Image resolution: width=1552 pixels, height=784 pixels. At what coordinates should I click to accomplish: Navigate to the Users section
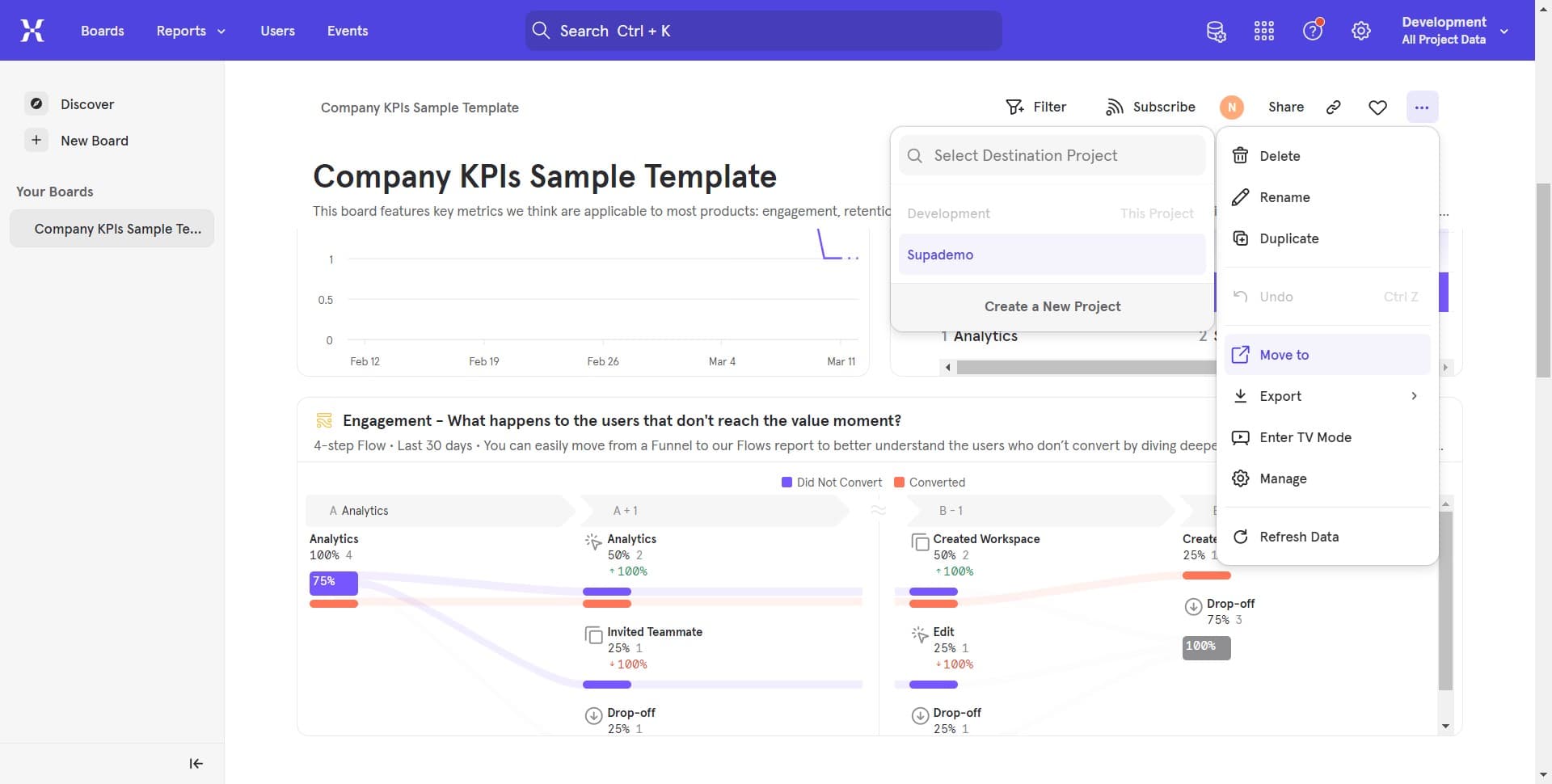[277, 31]
